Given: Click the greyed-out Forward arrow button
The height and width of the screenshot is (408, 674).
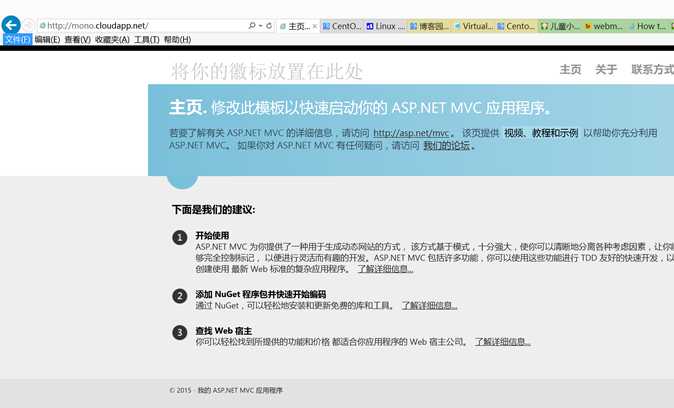Looking at the screenshot, I should tap(28, 25).
